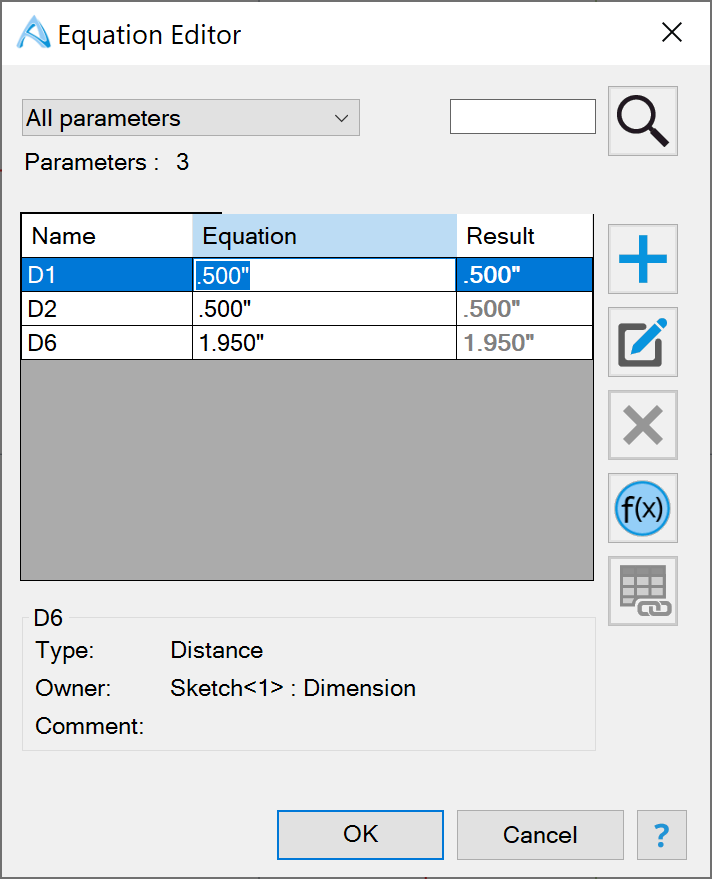Click D1 result cell .500"
The height and width of the screenshot is (879, 712).
[x=525, y=275]
